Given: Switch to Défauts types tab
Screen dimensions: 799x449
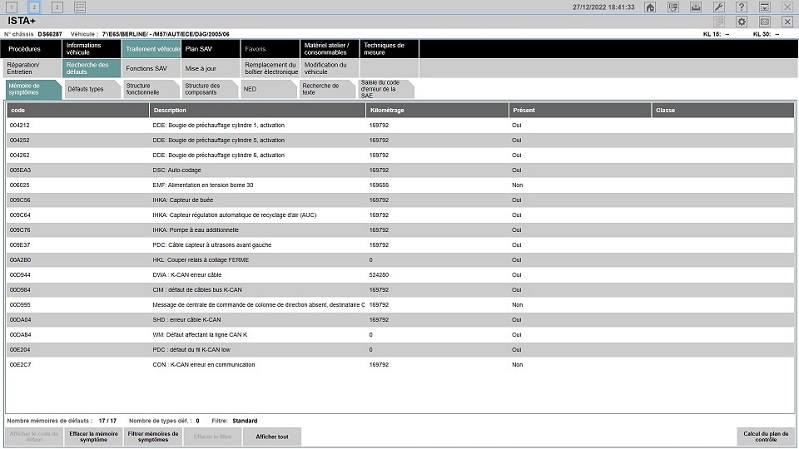Looking at the screenshot, I should [92, 89].
